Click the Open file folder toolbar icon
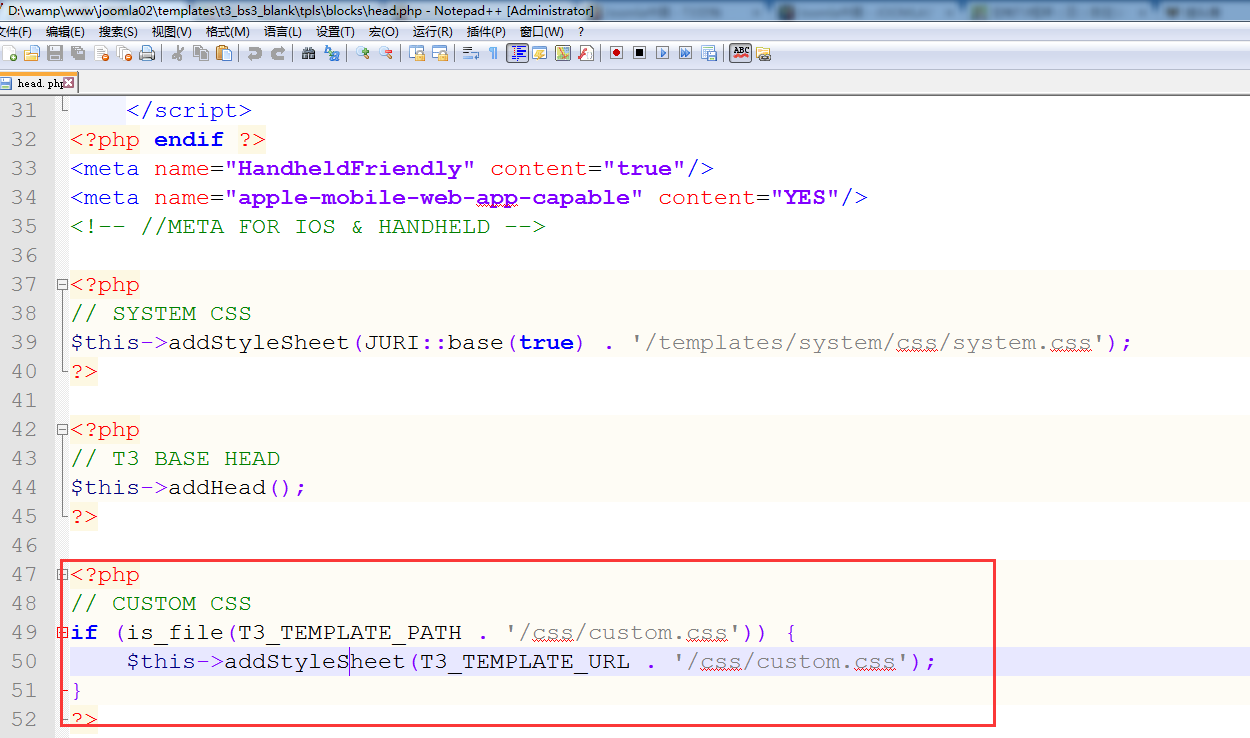 click(x=32, y=53)
